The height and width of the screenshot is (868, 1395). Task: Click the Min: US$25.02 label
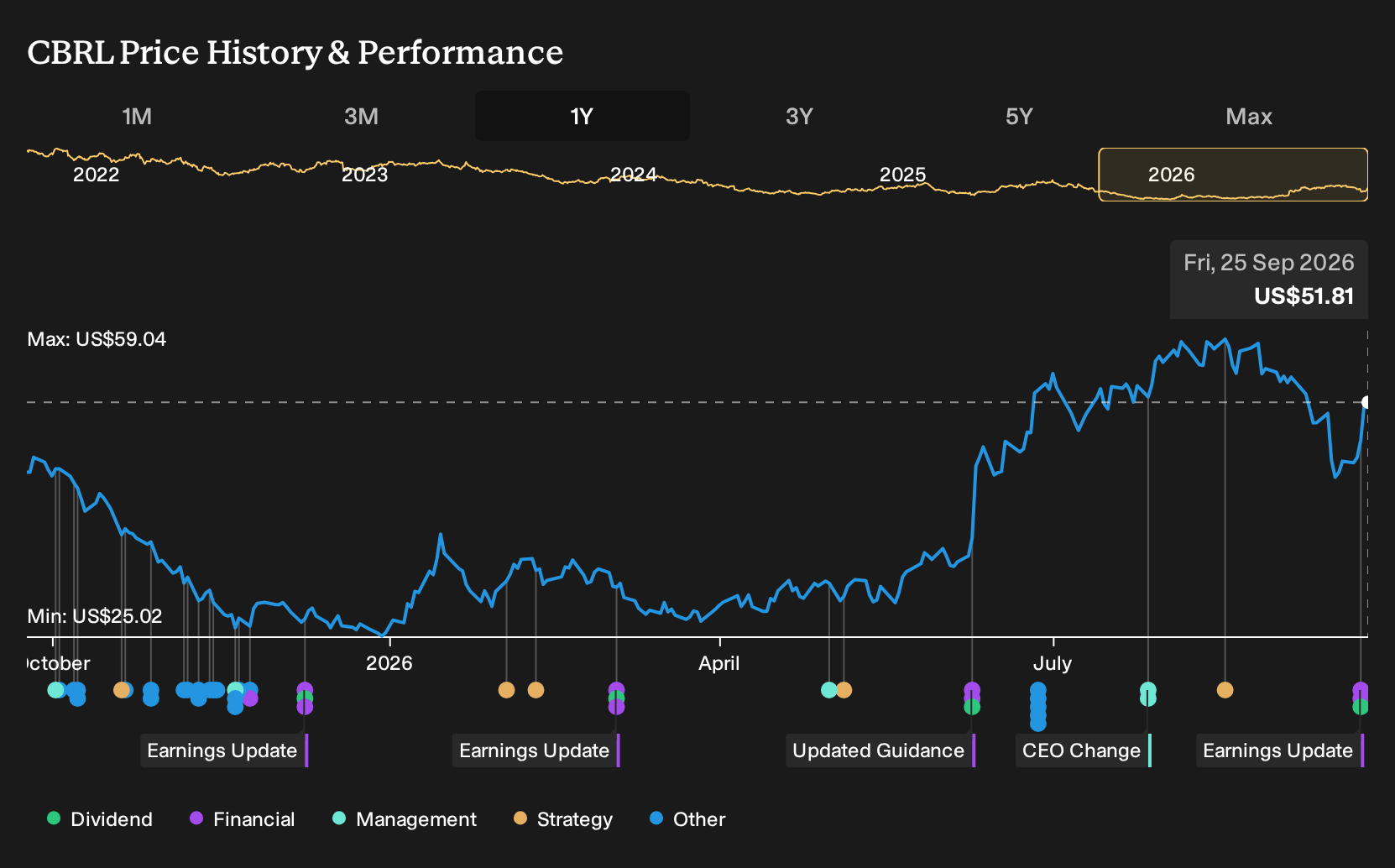pos(95,616)
